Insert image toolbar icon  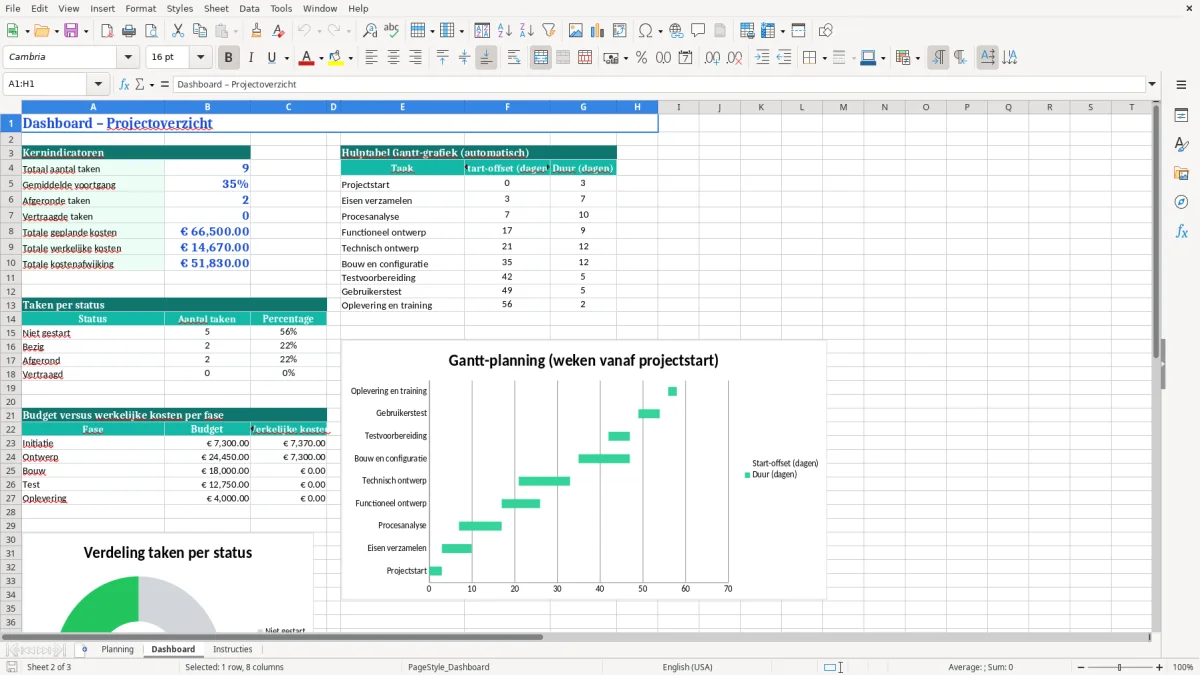[576, 31]
